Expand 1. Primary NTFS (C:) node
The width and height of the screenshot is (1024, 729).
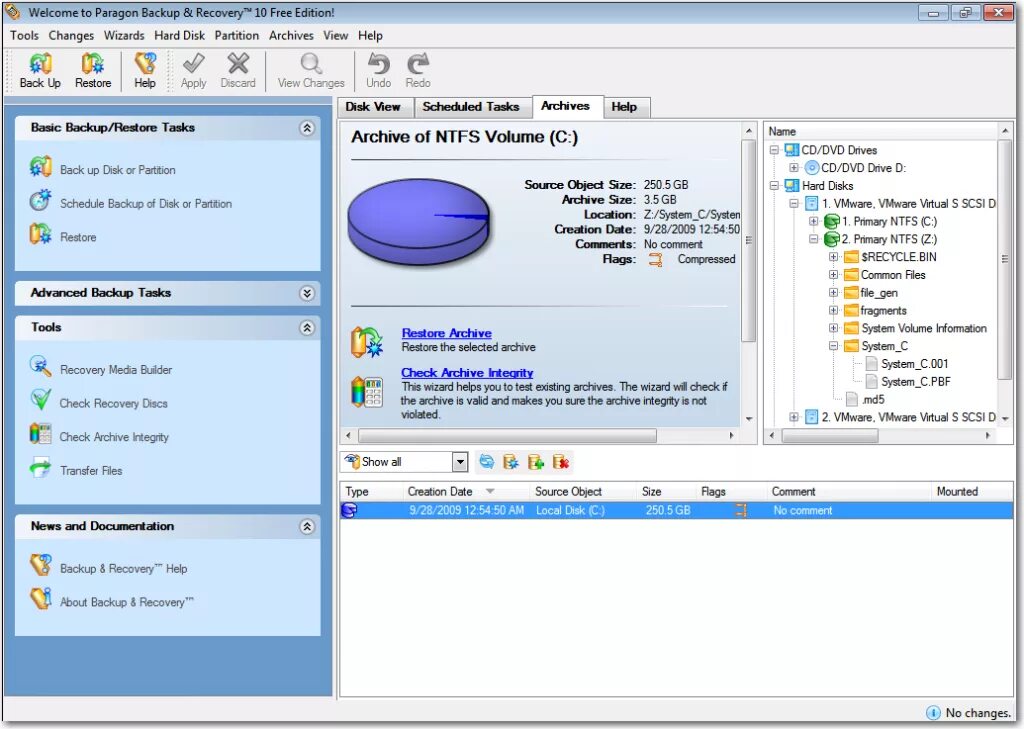pos(814,221)
